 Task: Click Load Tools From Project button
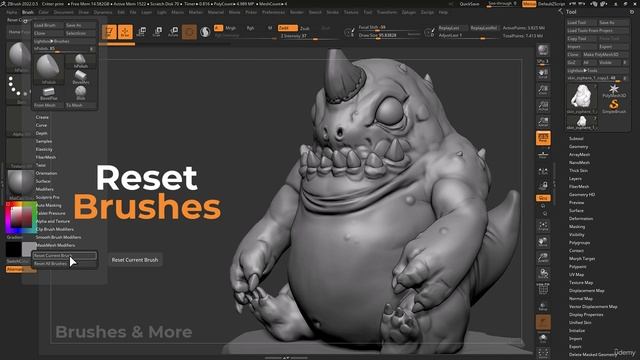click(598, 31)
